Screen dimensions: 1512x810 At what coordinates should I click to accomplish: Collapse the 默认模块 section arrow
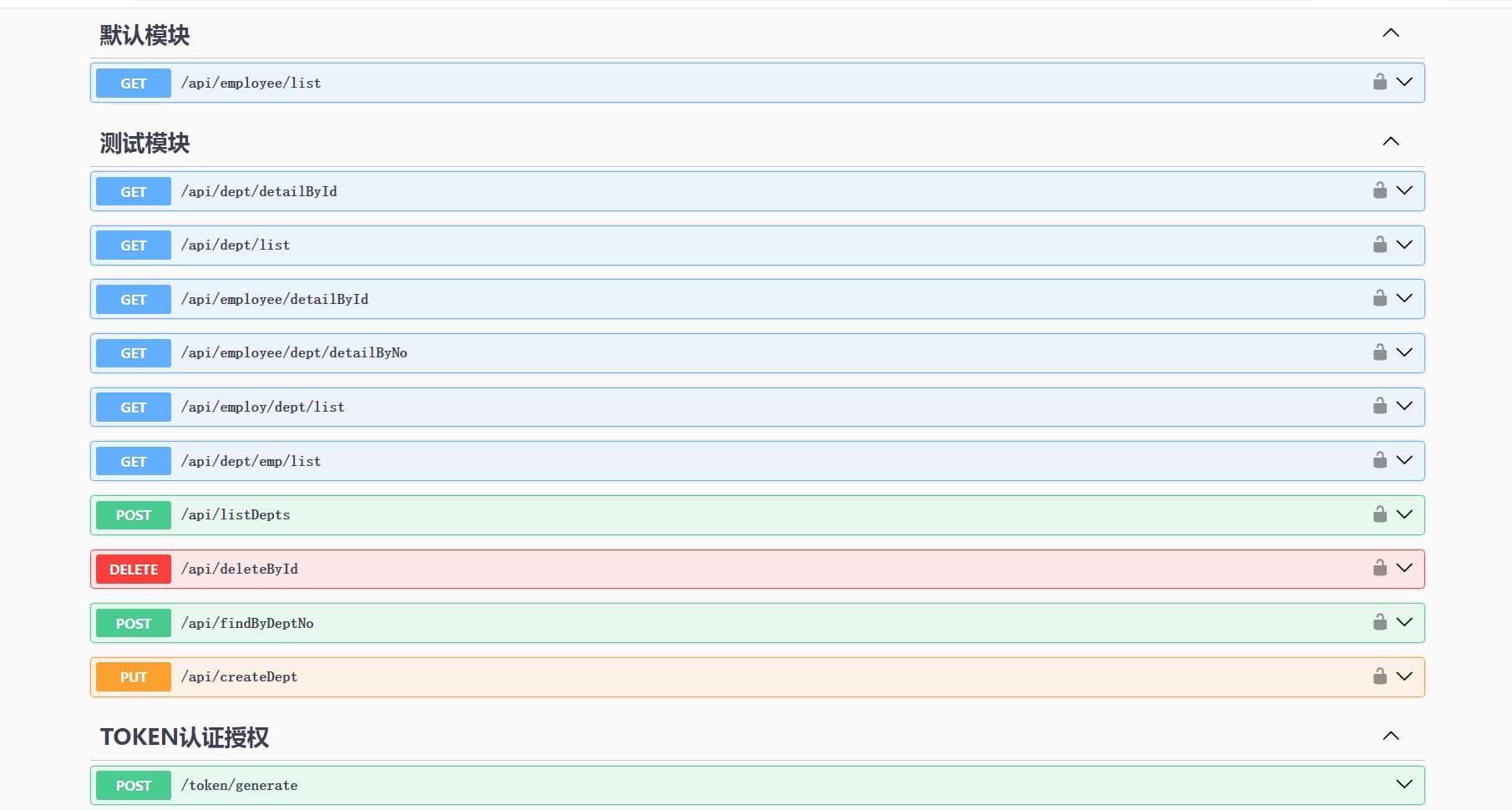point(1391,33)
